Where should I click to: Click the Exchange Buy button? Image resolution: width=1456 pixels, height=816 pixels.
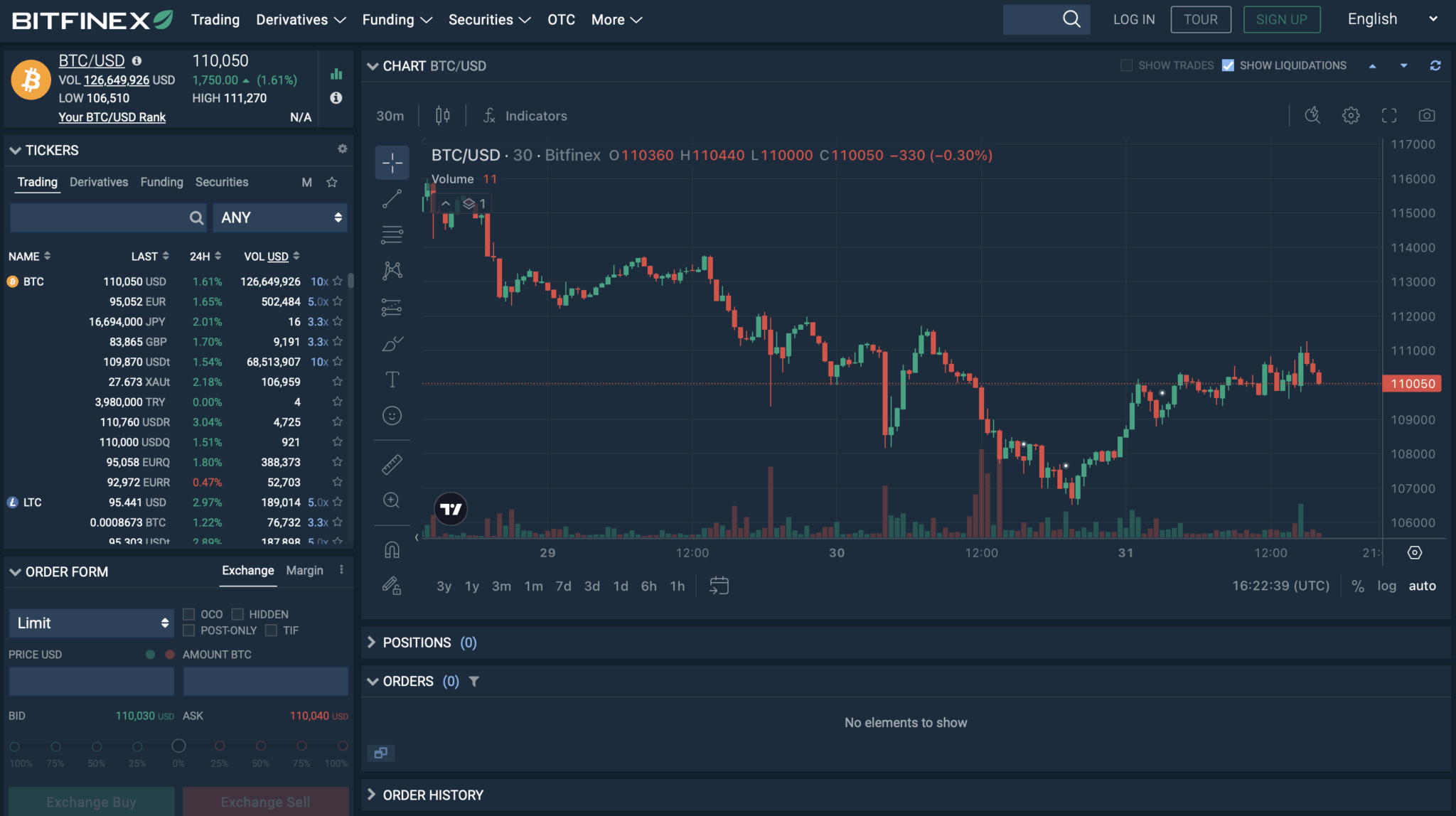click(92, 802)
